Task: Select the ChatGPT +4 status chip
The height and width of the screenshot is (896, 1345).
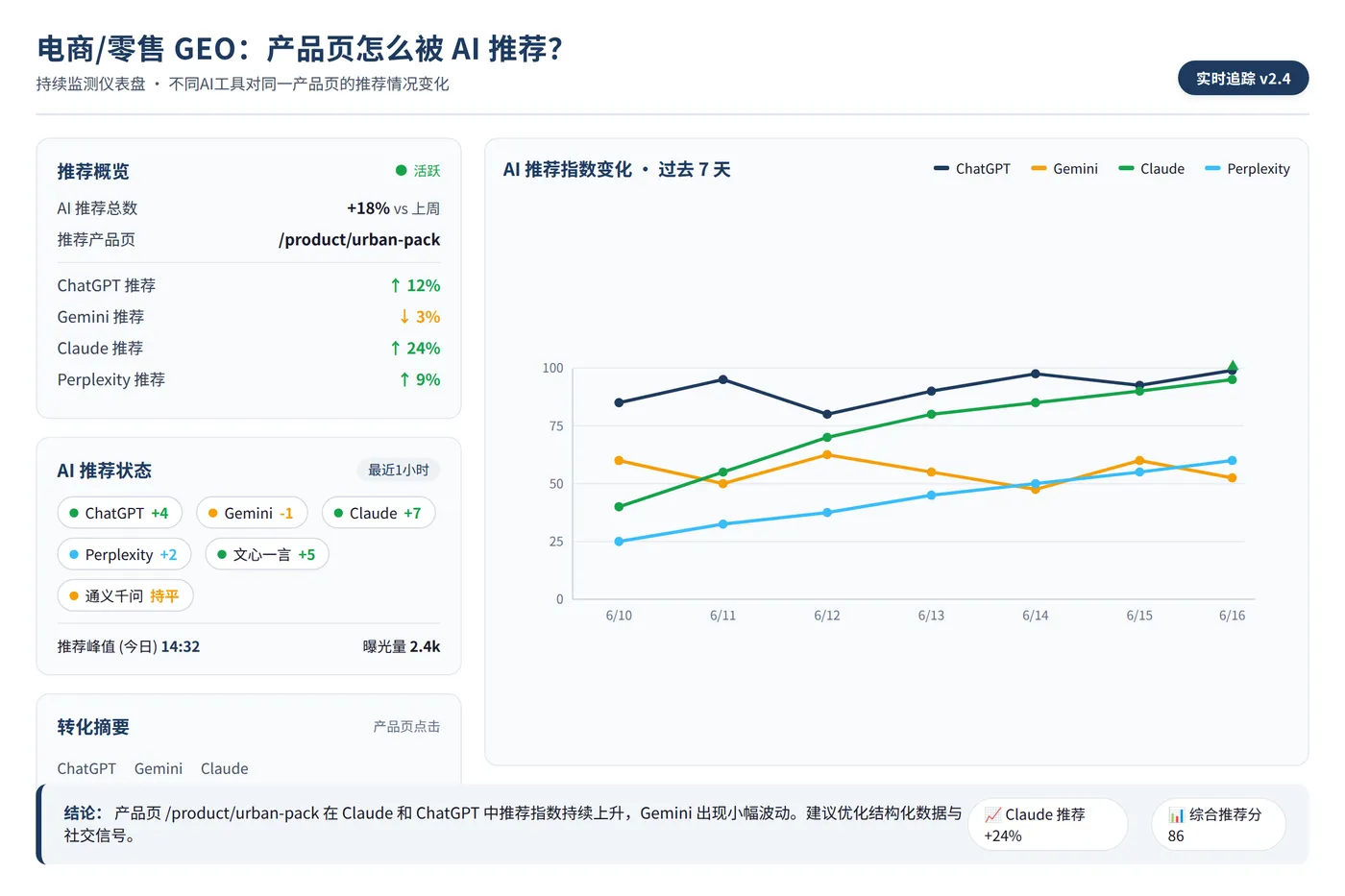Action: pyautogui.click(x=120, y=513)
